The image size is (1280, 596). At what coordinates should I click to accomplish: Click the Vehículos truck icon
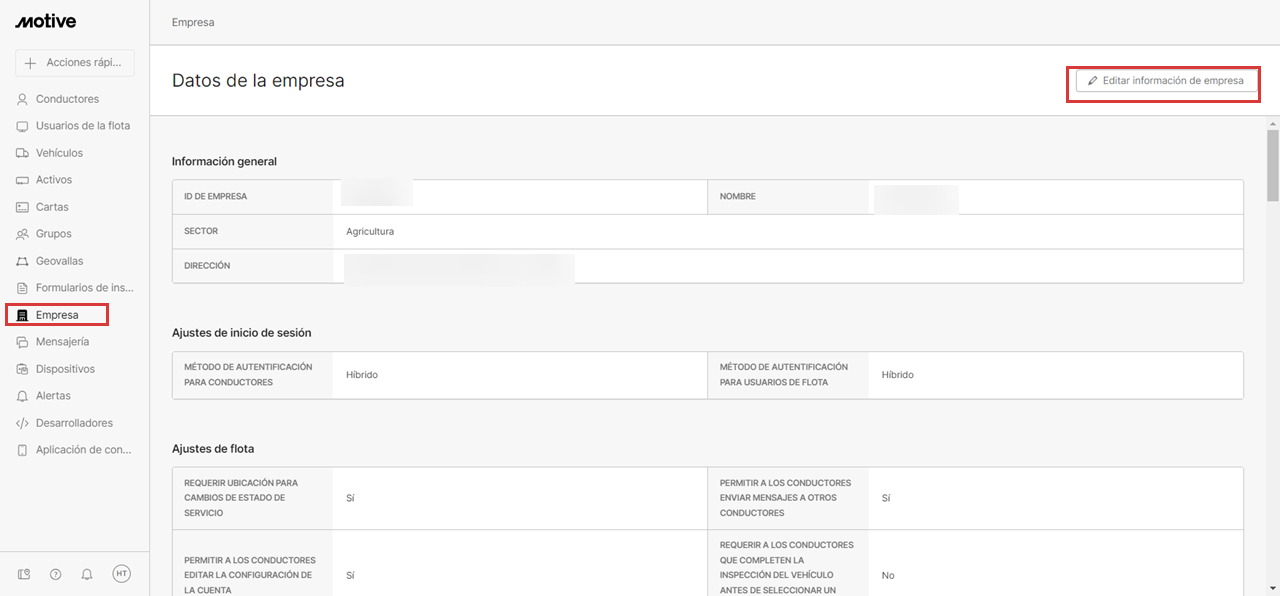(21, 152)
